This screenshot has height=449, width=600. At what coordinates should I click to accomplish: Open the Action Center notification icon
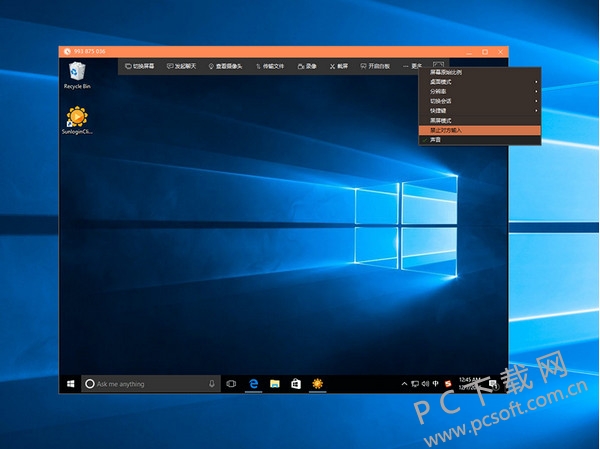[x=493, y=384]
